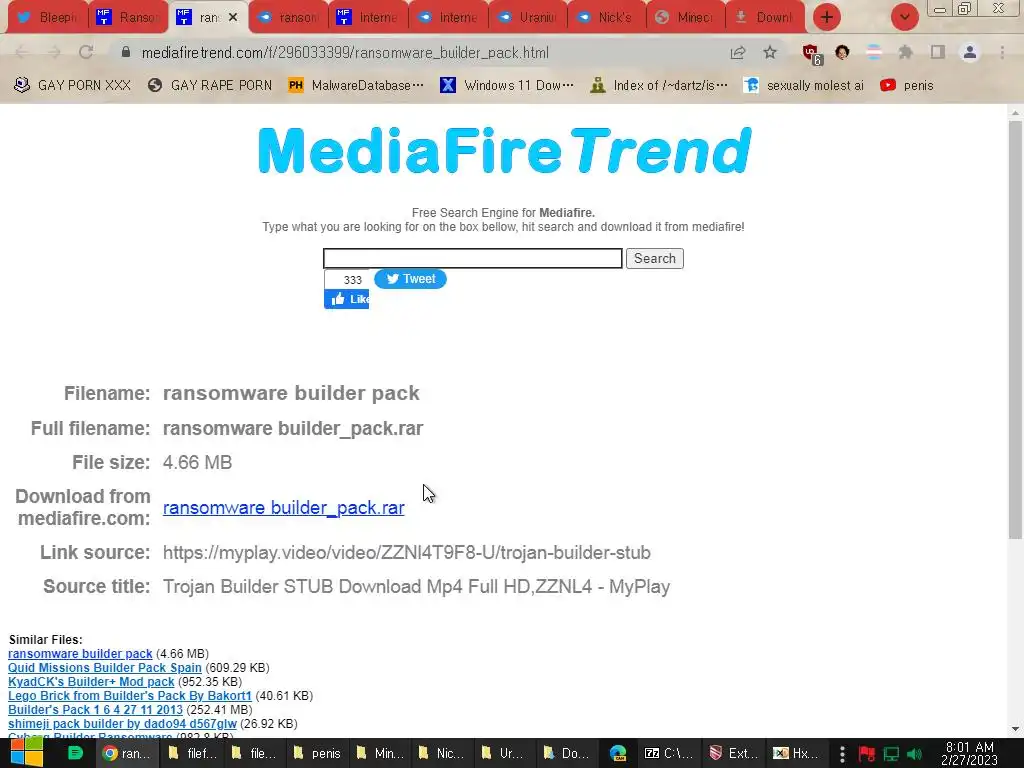Open the Chrome profile avatar
The width and height of the screenshot is (1024, 768).
click(x=970, y=52)
